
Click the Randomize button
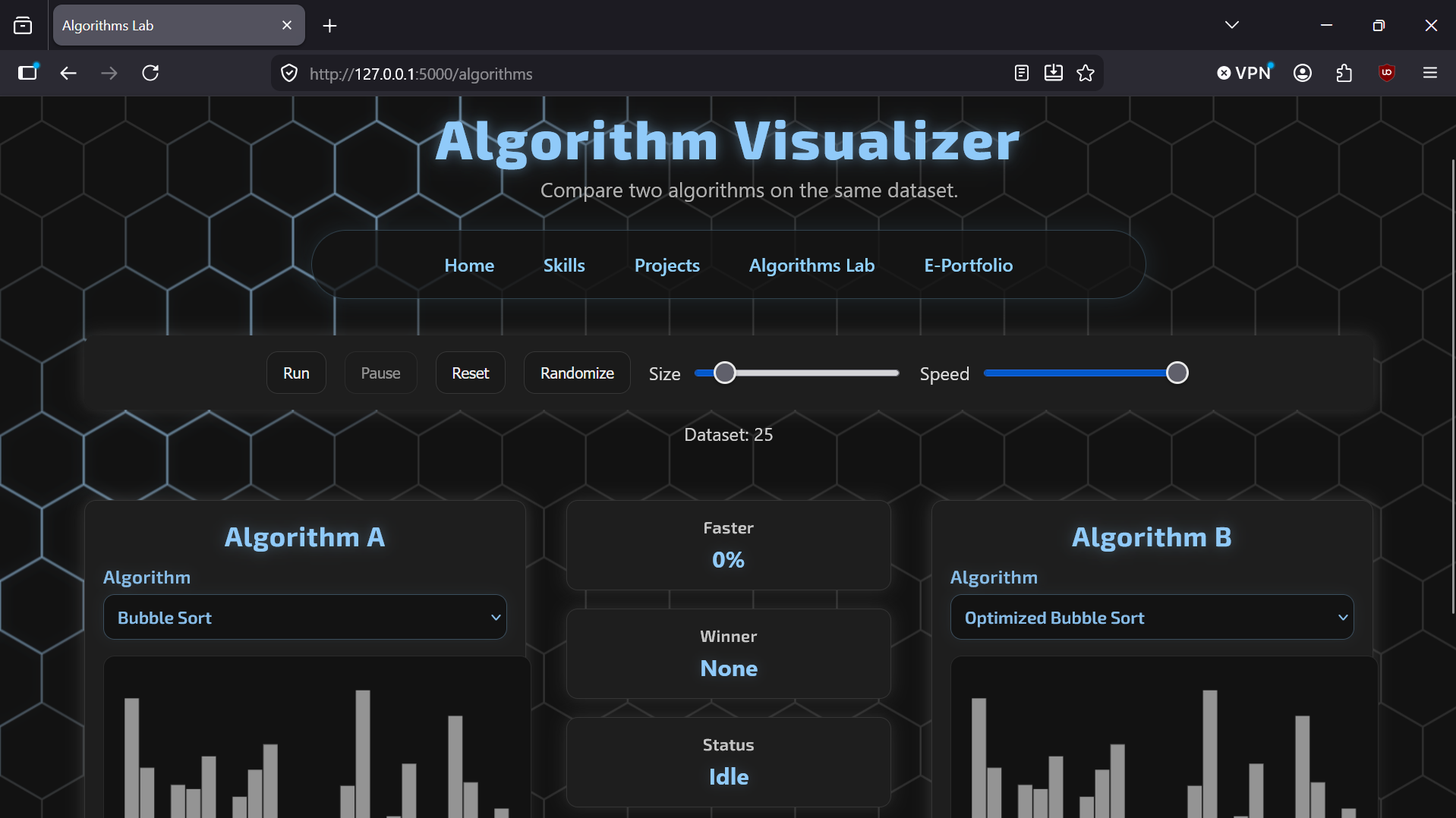point(577,373)
